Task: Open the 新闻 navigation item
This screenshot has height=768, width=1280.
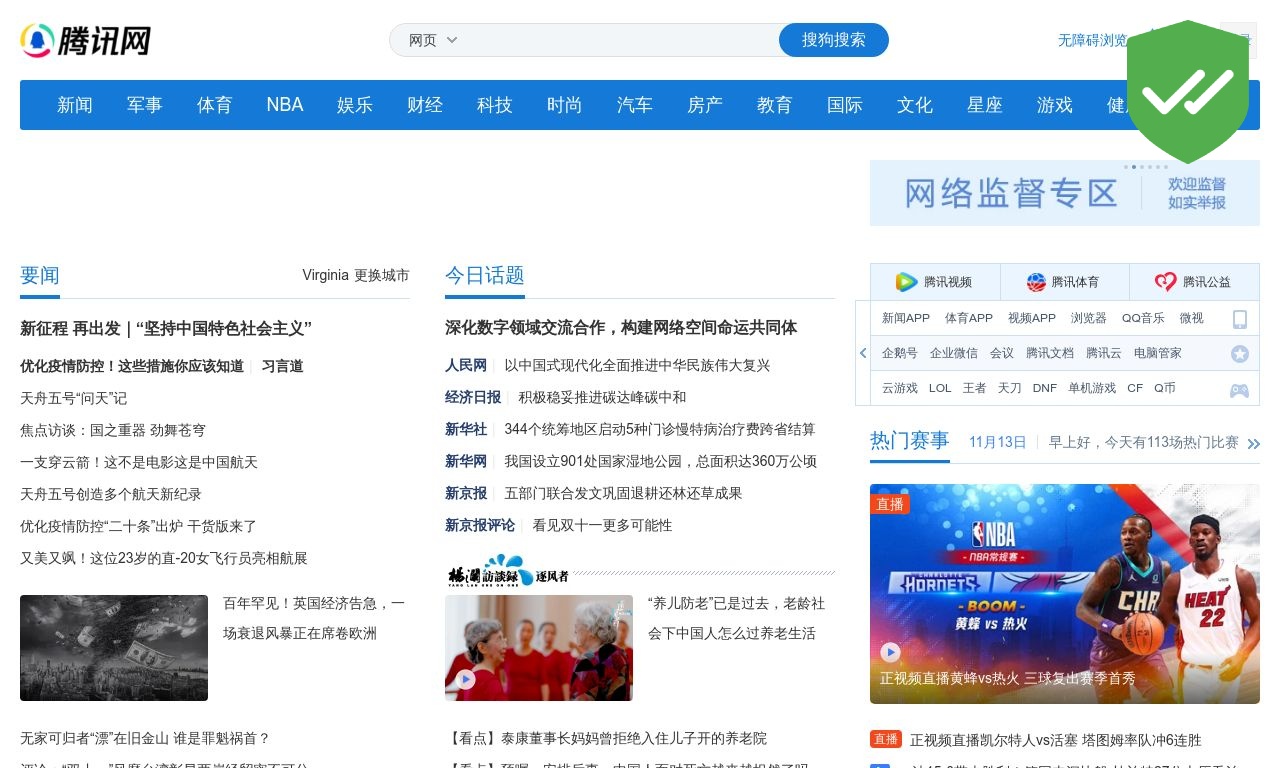Action: (75, 105)
